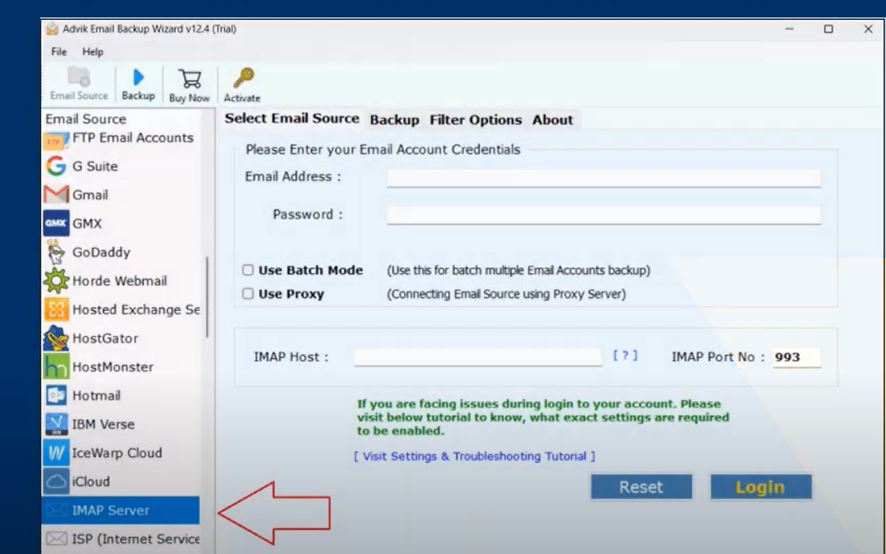The height and width of the screenshot is (554, 886).
Task: Select the ISP envelope icon
Action: click(x=56, y=539)
